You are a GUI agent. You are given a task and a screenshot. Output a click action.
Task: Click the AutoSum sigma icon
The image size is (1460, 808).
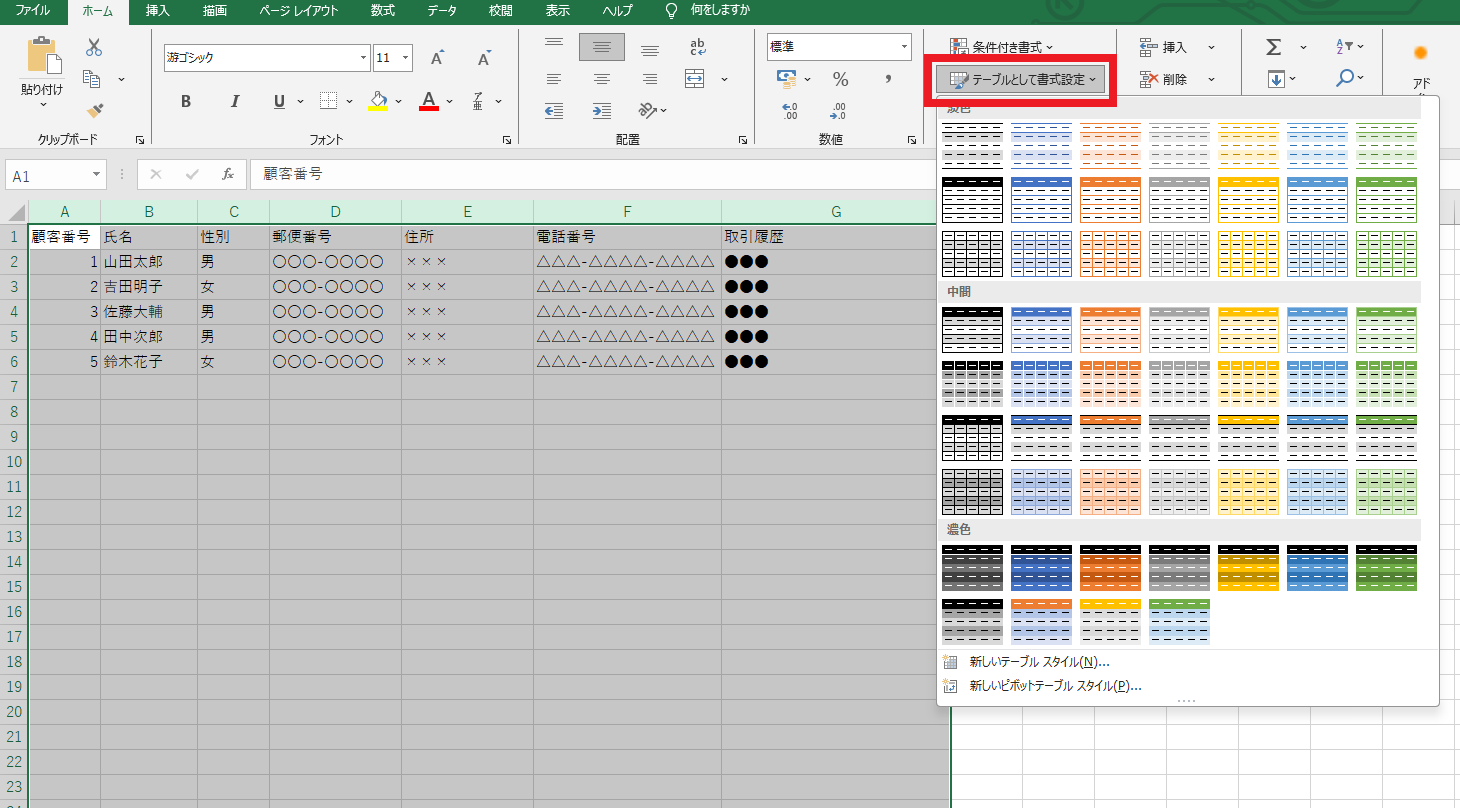pos(1273,47)
